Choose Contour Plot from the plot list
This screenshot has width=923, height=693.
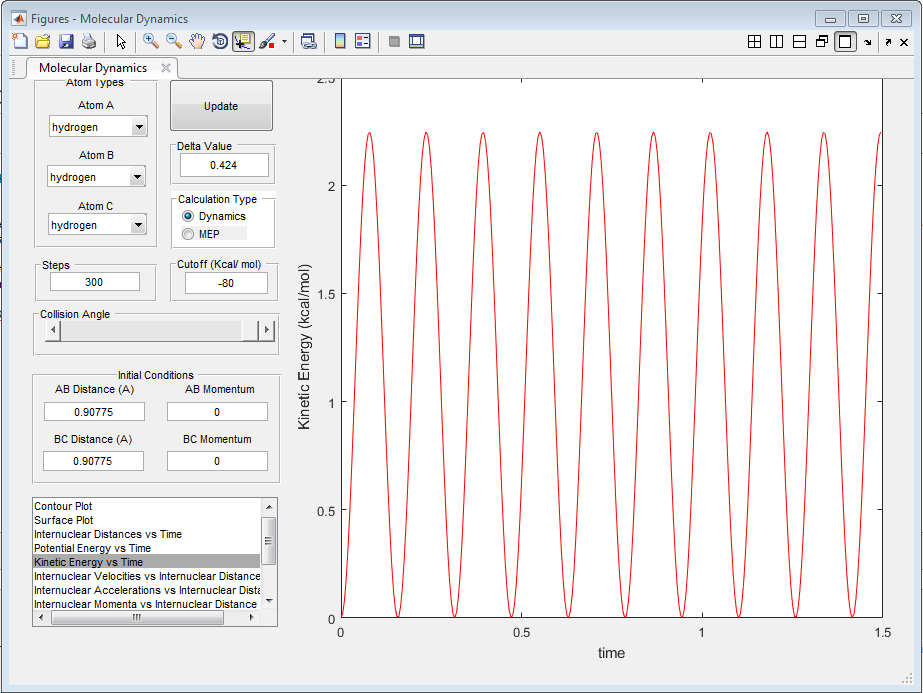coord(63,506)
